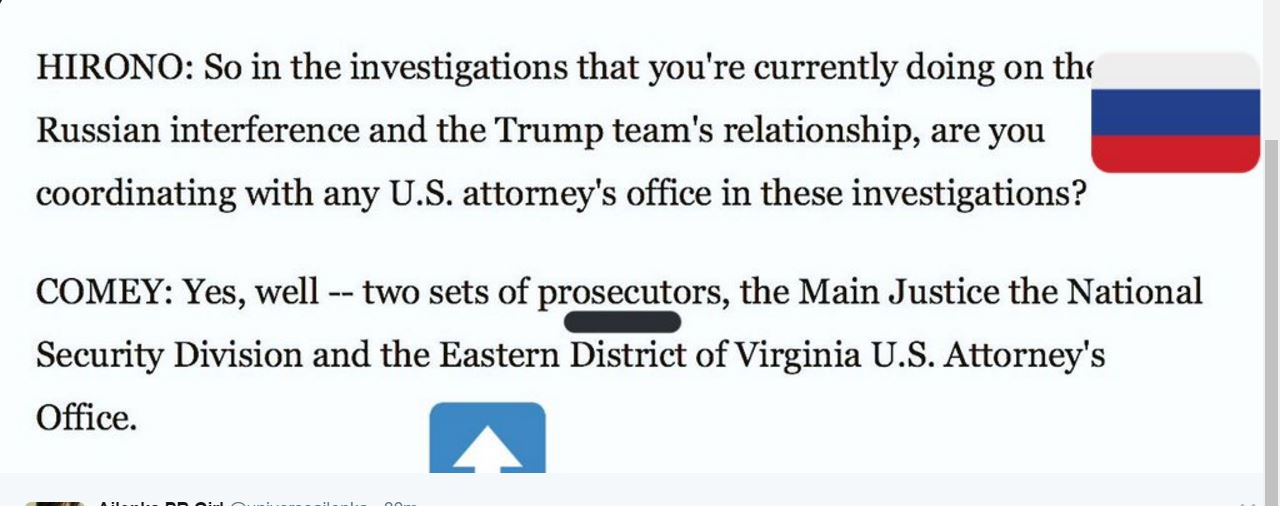Click the black mark under 'prosecutors'
Screen dimensions: 1280x506
click(x=622, y=322)
